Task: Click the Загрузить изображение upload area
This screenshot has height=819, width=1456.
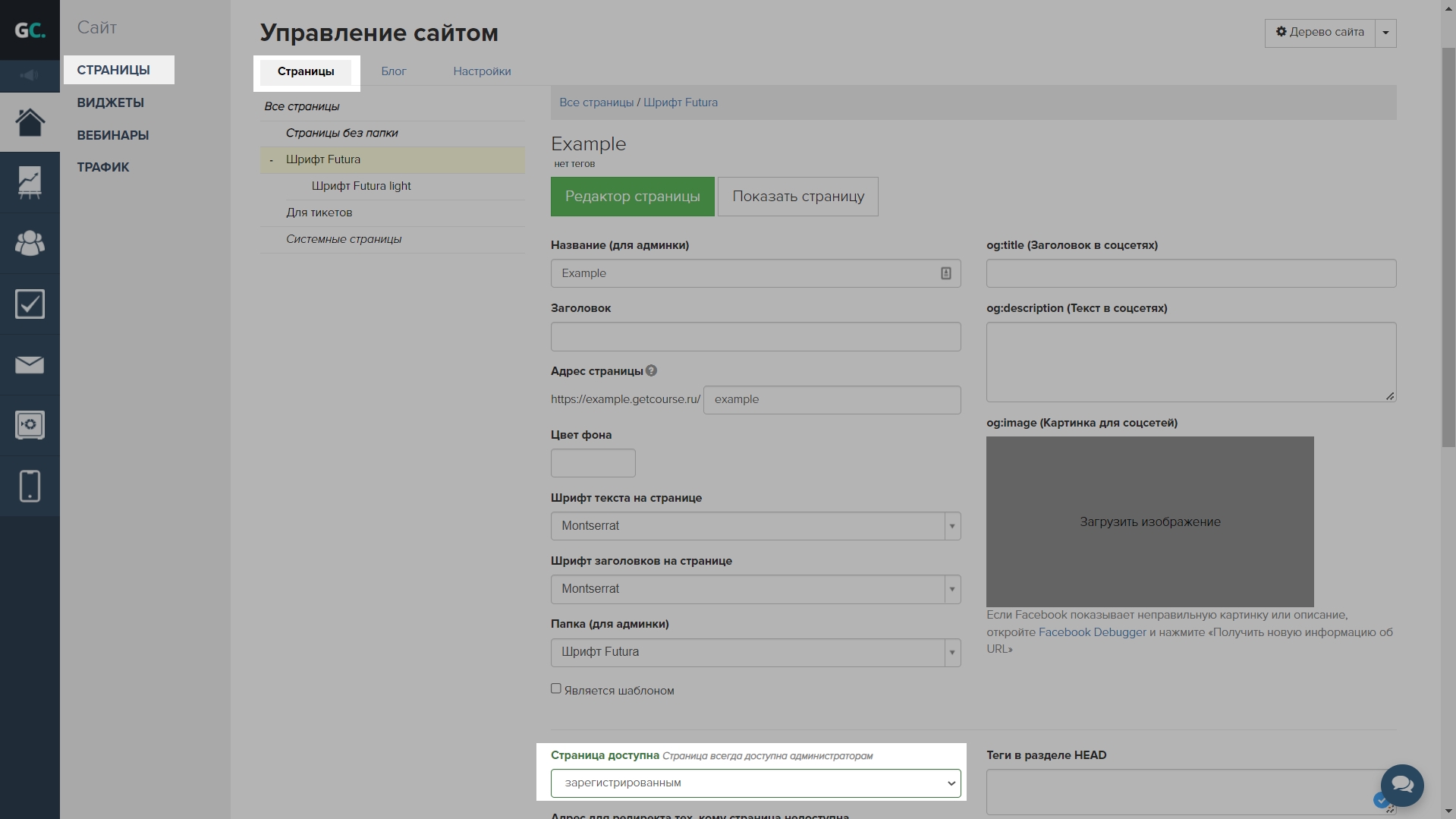Action: coord(1149,521)
